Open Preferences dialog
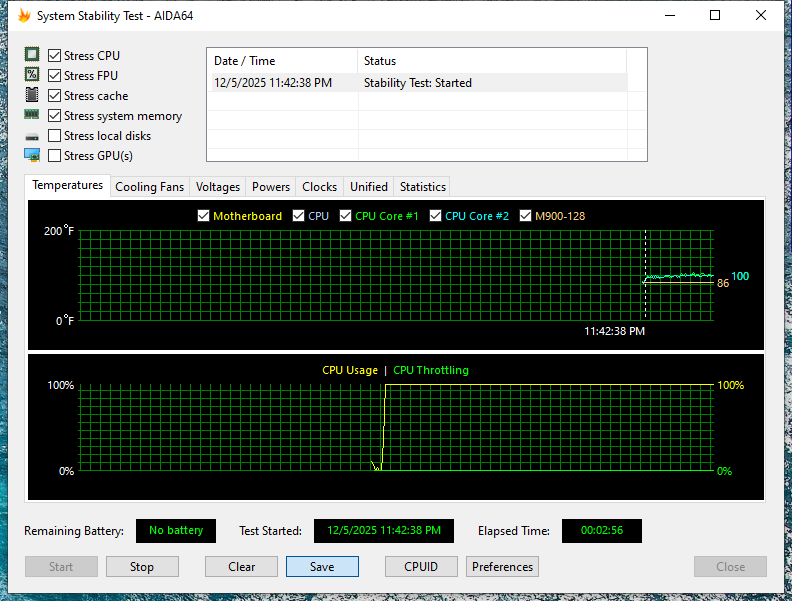792x601 pixels. click(502, 567)
